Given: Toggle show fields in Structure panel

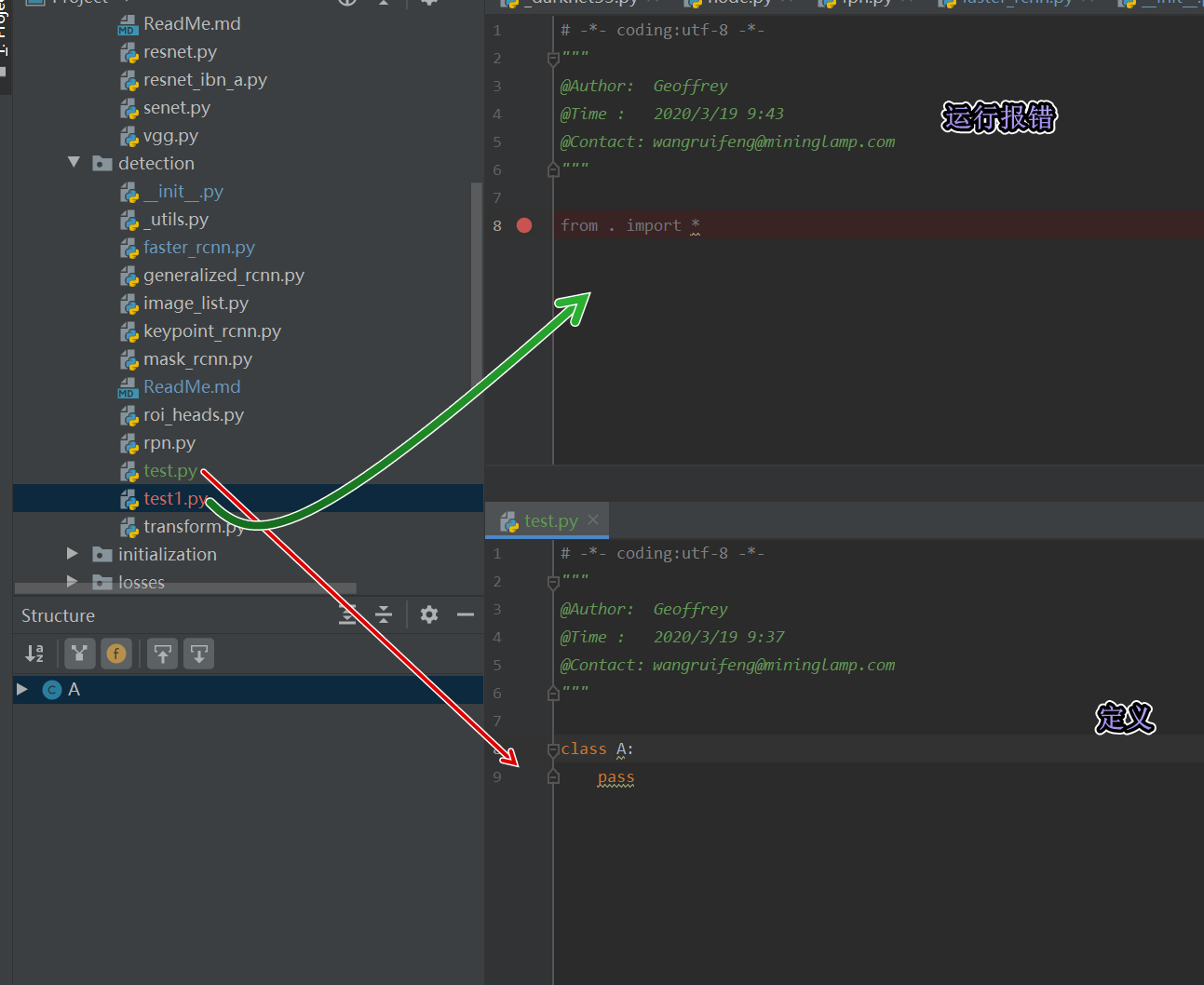Looking at the screenshot, I should [x=116, y=654].
